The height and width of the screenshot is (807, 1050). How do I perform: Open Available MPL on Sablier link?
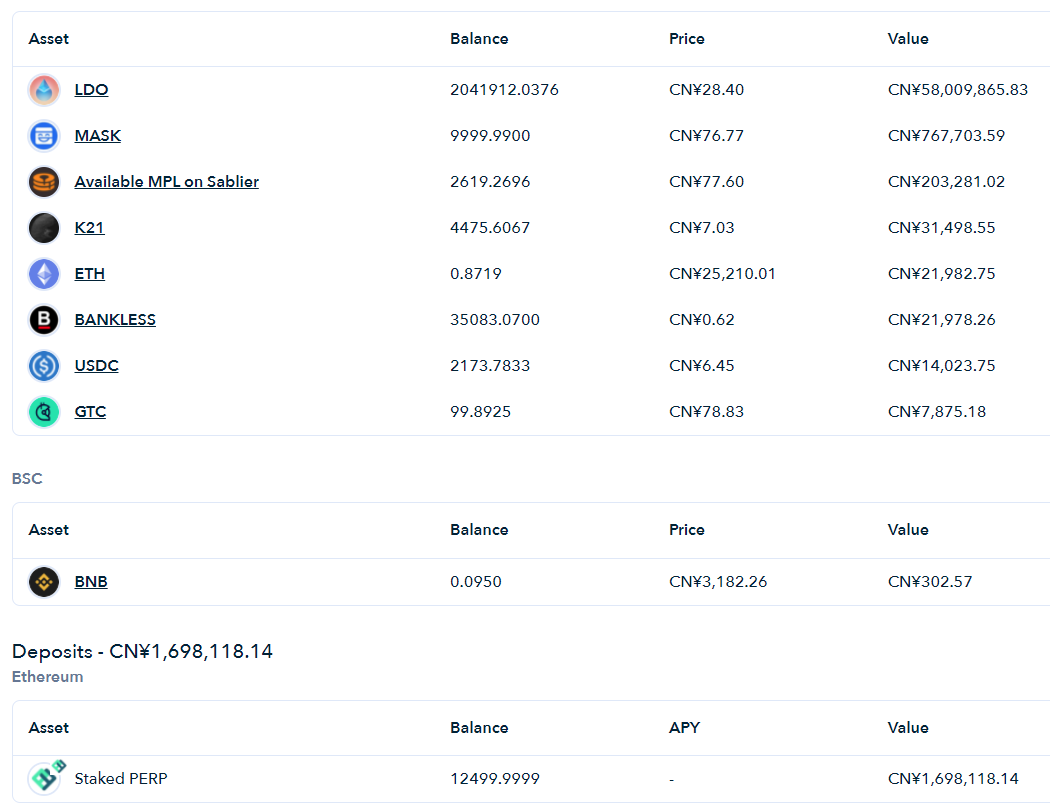click(x=167, y=181)
